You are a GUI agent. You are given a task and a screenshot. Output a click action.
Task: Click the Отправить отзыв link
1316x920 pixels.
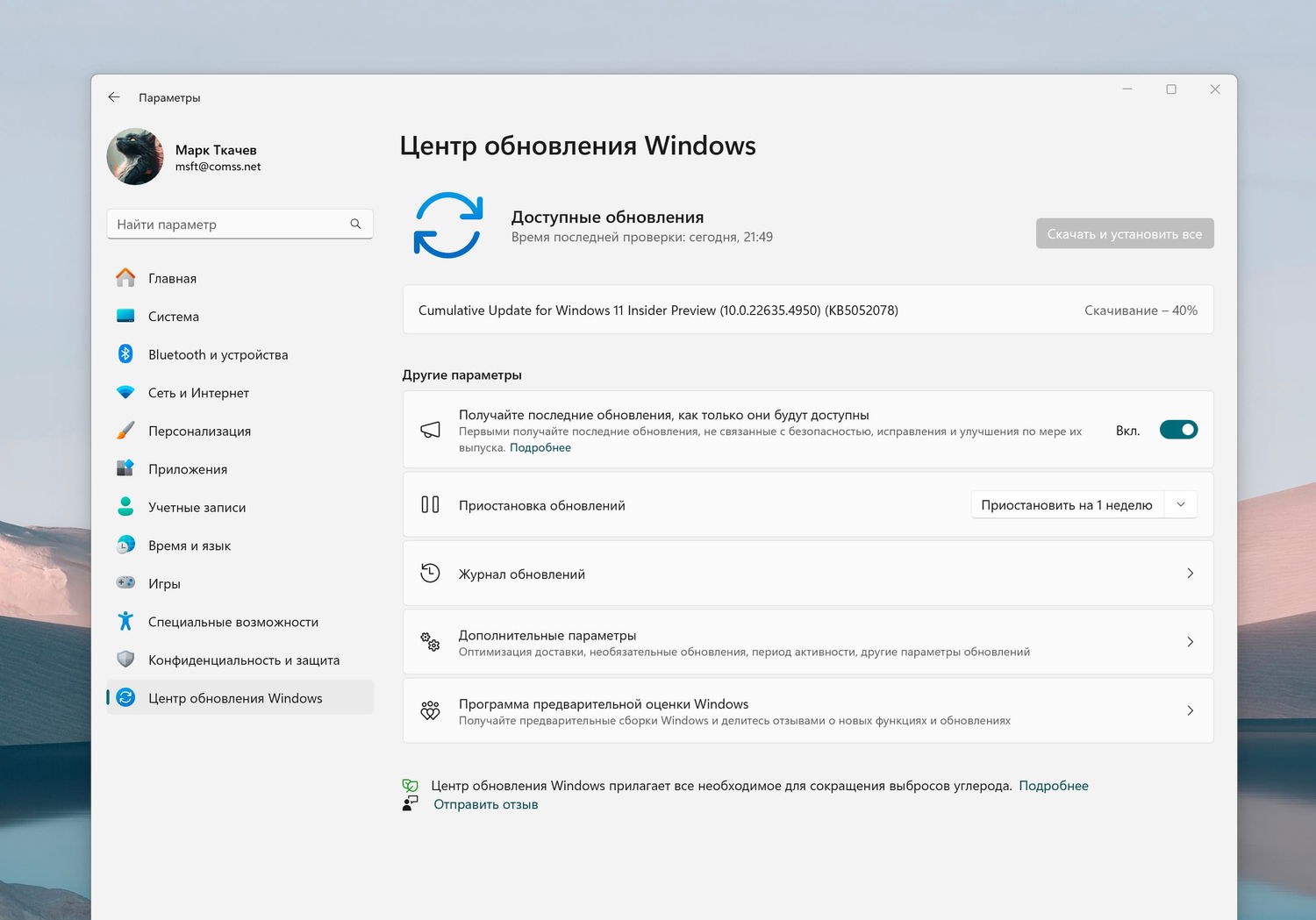[x=486, y=804]
